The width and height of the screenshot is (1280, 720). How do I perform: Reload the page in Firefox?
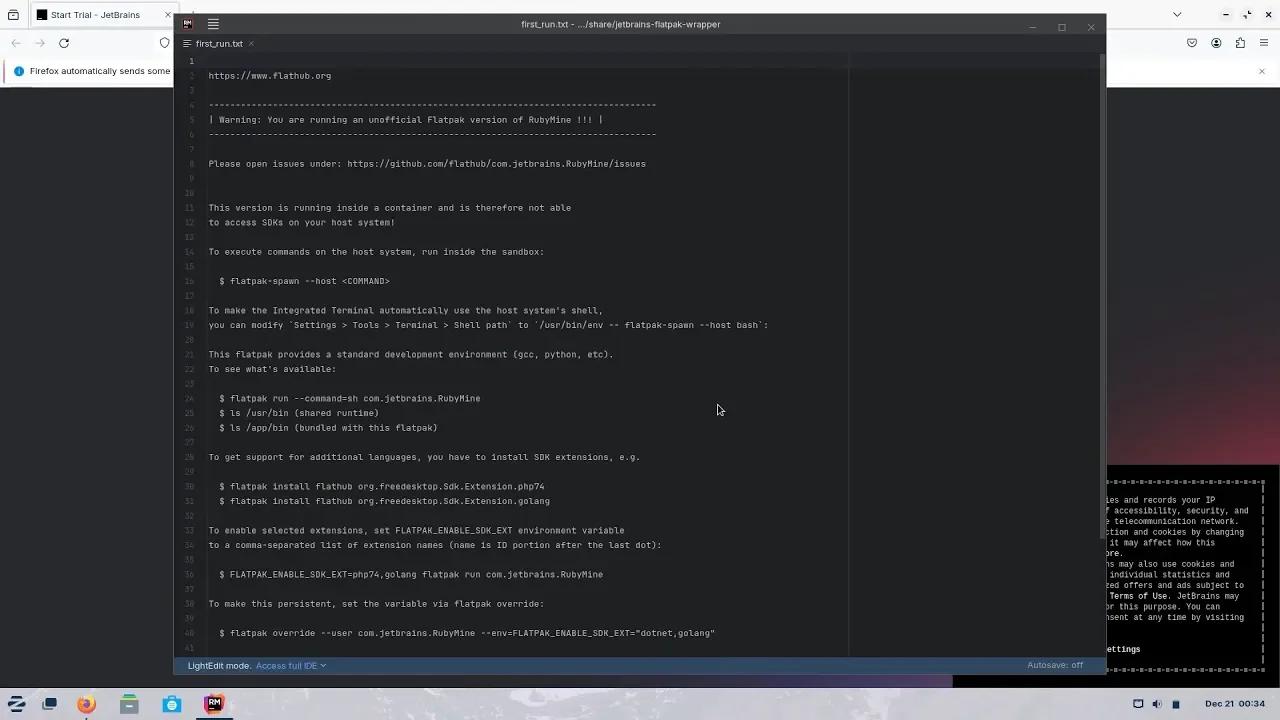[x=64, y=43]
